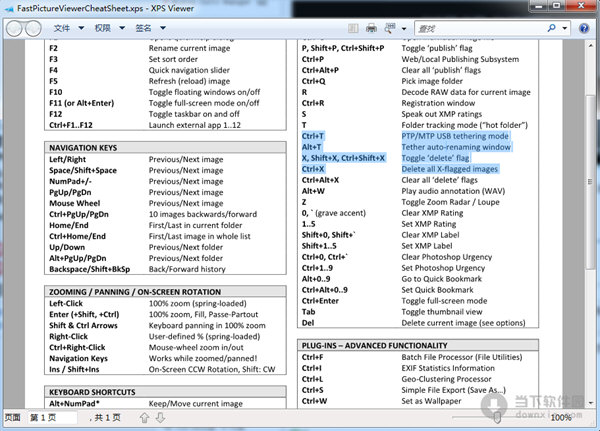
Task: Click 'Web/Local Publishing Subsystem' text
Action: 460,59
